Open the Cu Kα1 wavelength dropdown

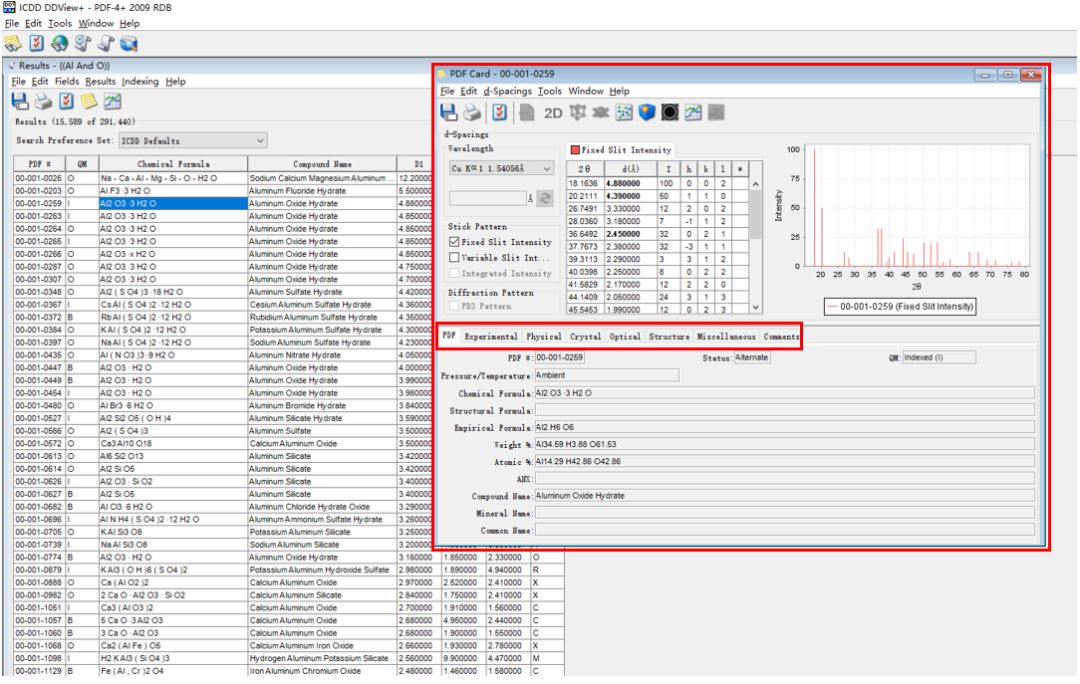(501, 168)
